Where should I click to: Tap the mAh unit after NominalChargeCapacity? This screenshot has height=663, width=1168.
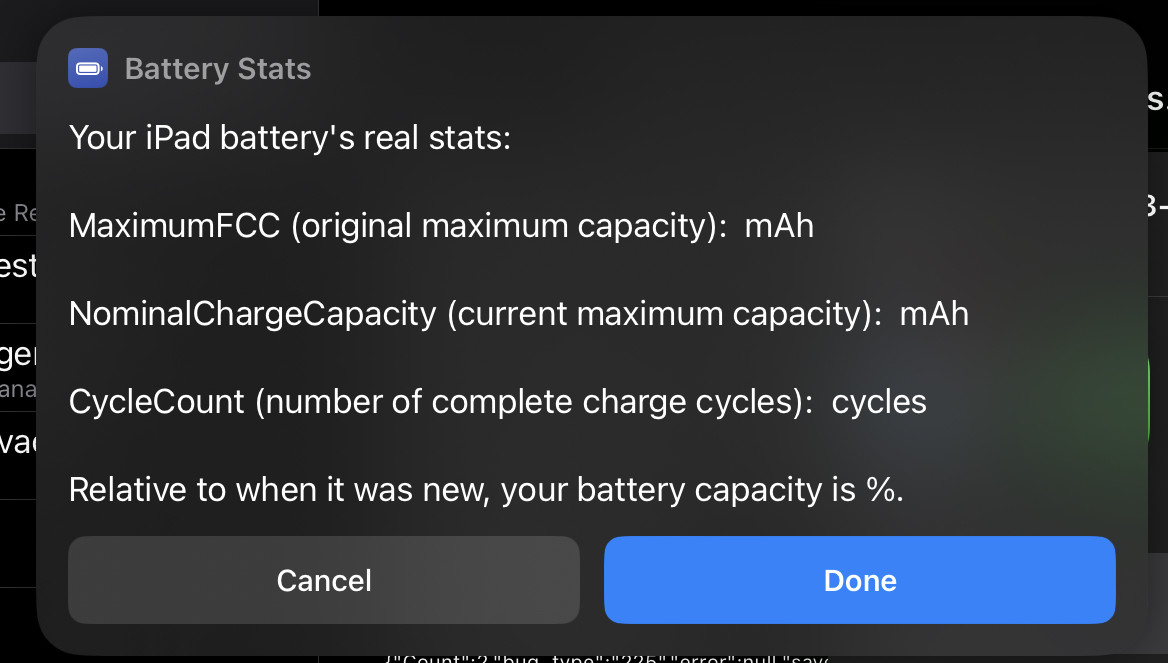934,314
